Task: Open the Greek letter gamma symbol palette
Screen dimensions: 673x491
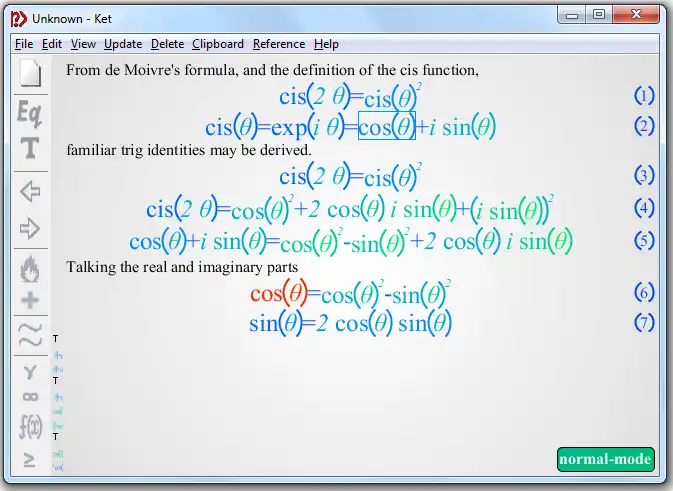Action: pyautogui.click(x=30, y=372)
